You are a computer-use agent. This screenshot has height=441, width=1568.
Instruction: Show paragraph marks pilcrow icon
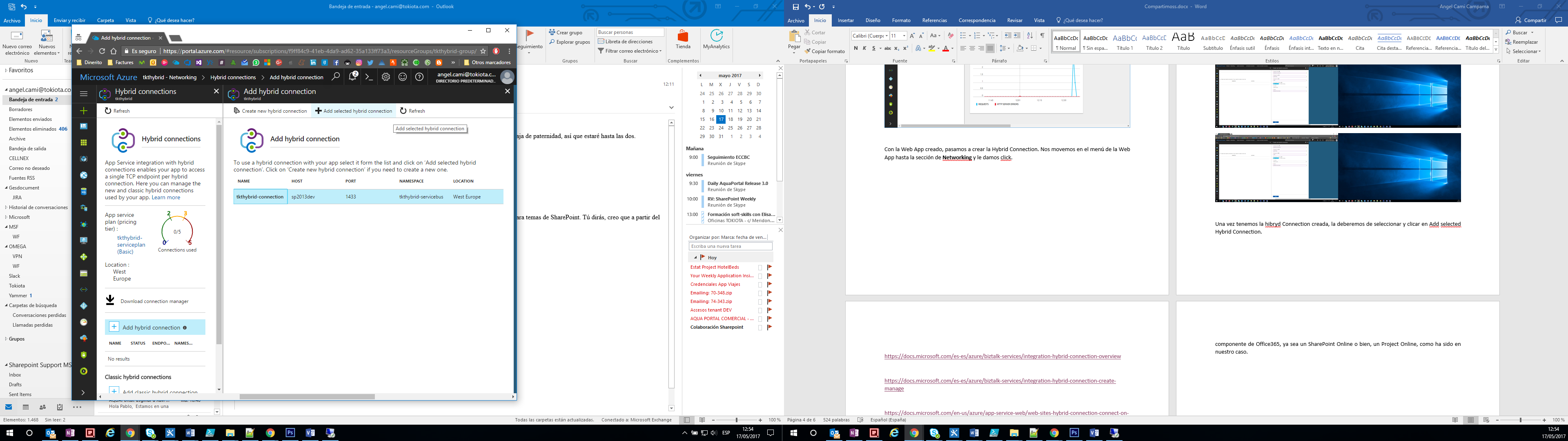coord(1042,36)
